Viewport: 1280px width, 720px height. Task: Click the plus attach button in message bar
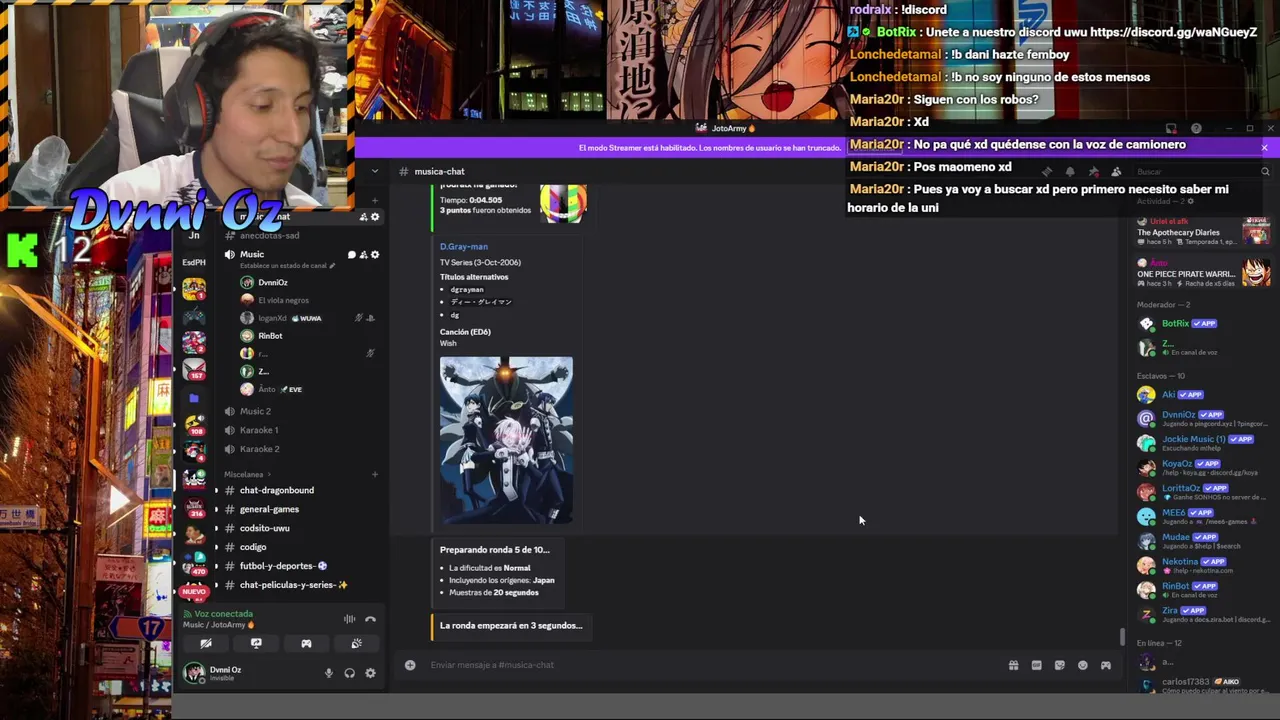[410, 665]
